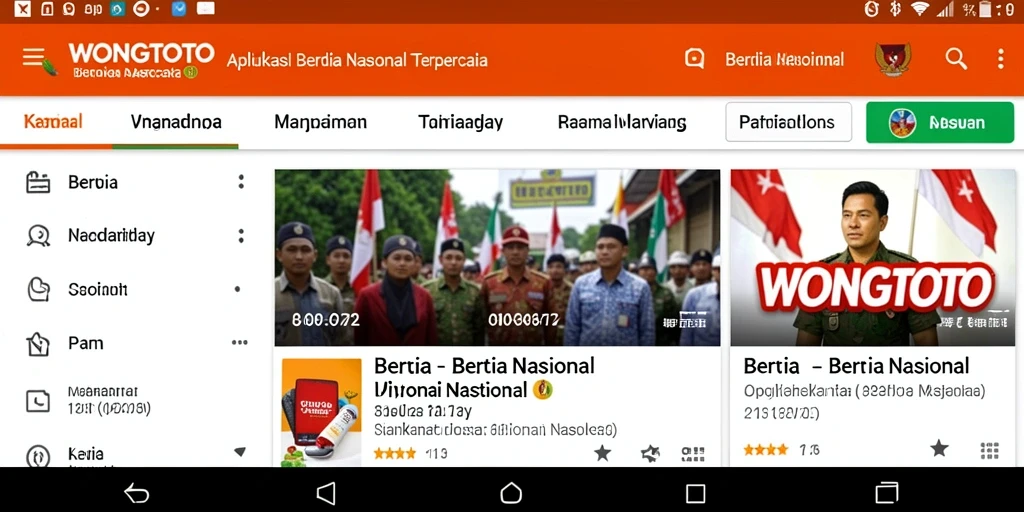Switch to the Manpaman tab
The height and width of the screenshot is (512, 1024).
(x=320, y=122)
